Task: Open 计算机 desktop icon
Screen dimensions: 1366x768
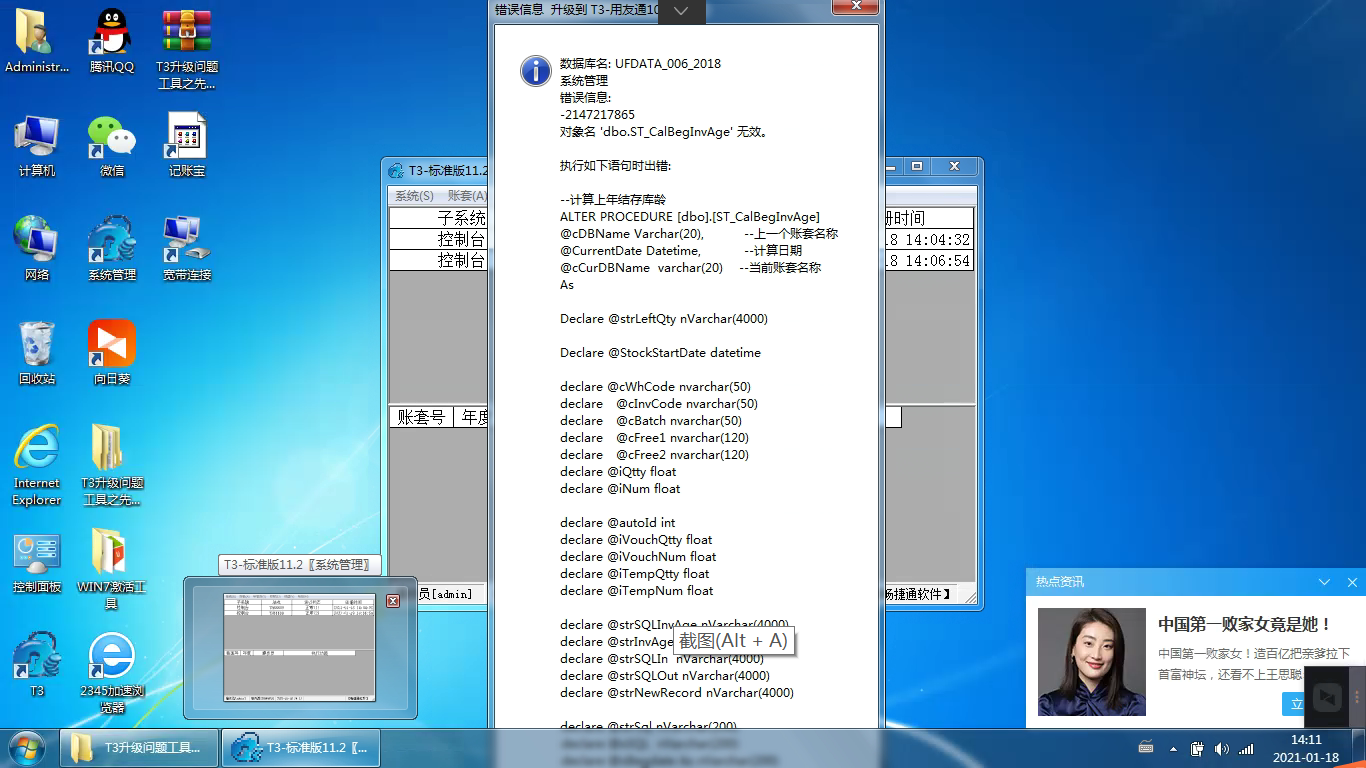Action: 37,146
